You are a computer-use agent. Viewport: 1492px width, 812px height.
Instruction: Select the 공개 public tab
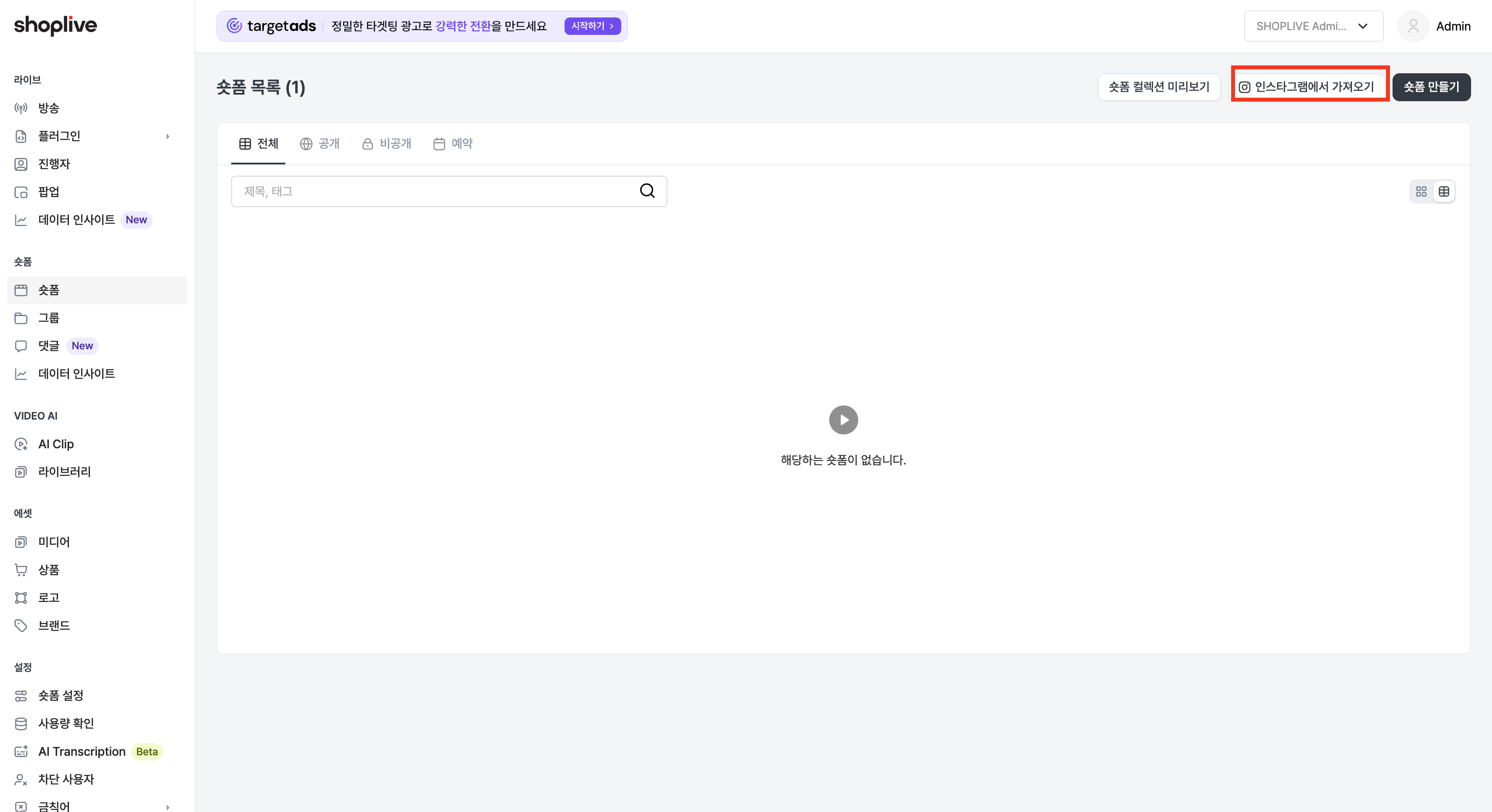320,143
